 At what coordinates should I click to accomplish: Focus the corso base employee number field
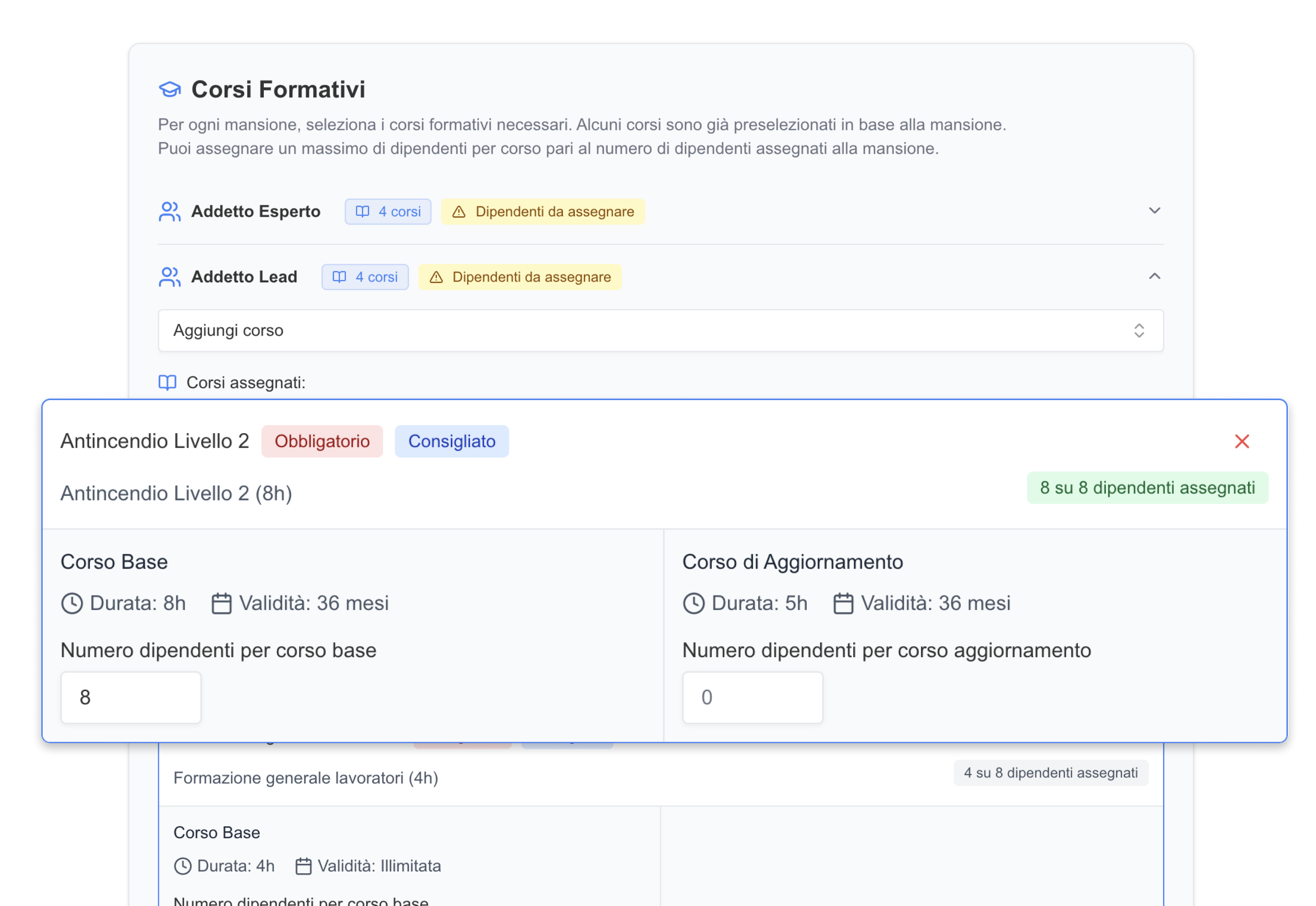tap(131, 697)
